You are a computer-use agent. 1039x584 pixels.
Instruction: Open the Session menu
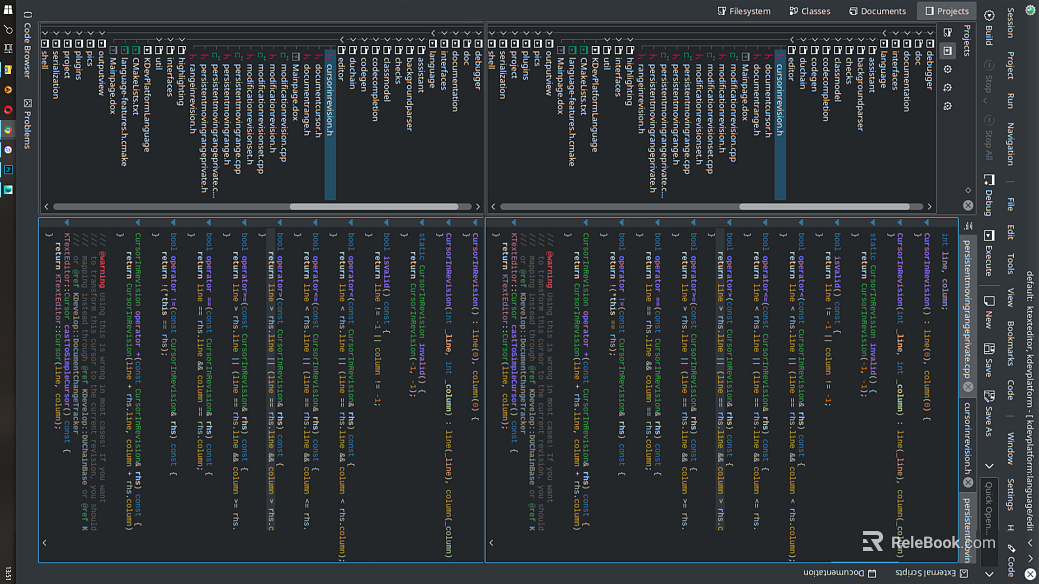(x=1010, y=22)
